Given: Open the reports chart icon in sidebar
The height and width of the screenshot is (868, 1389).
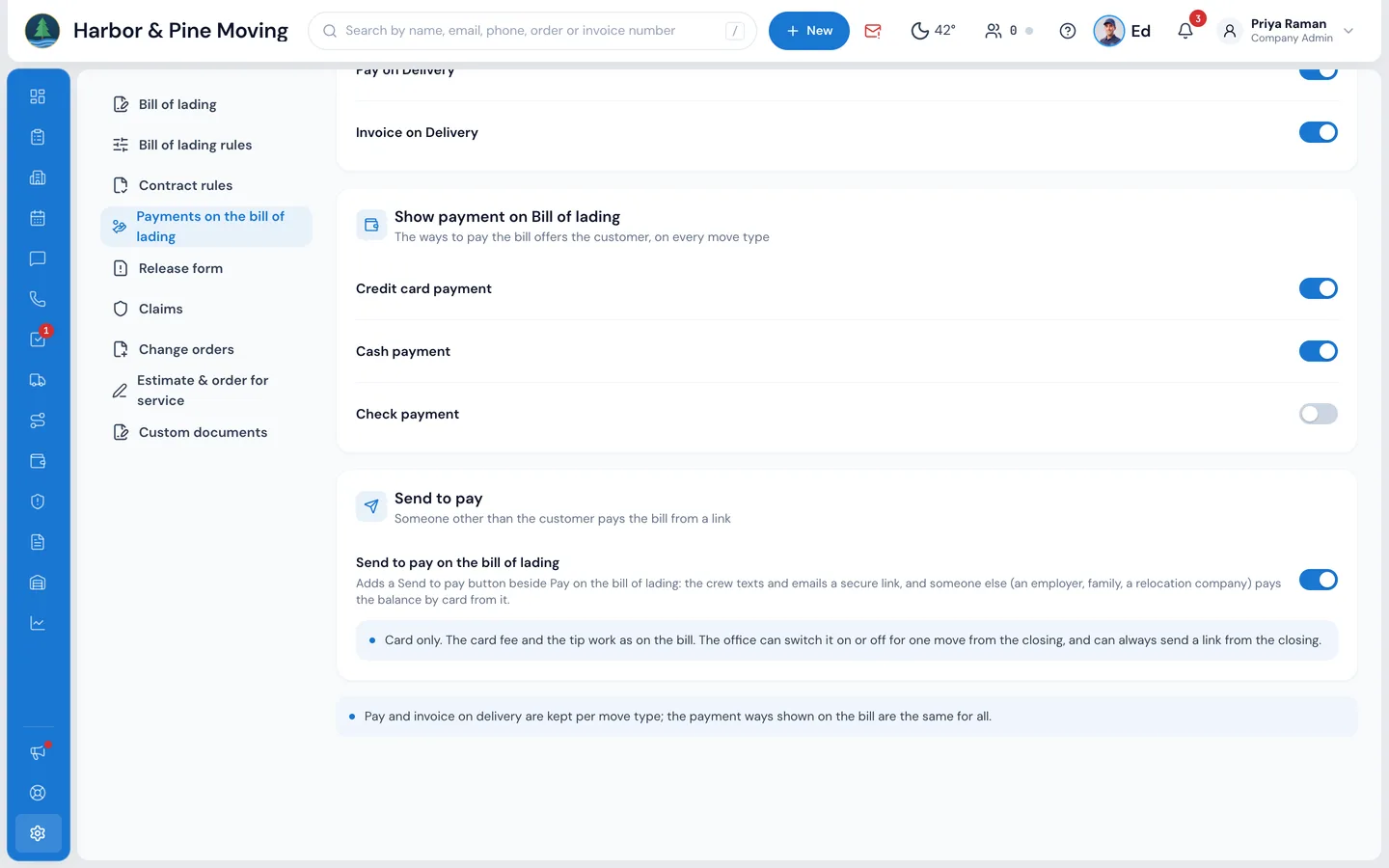Looking at the screenshot, I should [38, 623].
